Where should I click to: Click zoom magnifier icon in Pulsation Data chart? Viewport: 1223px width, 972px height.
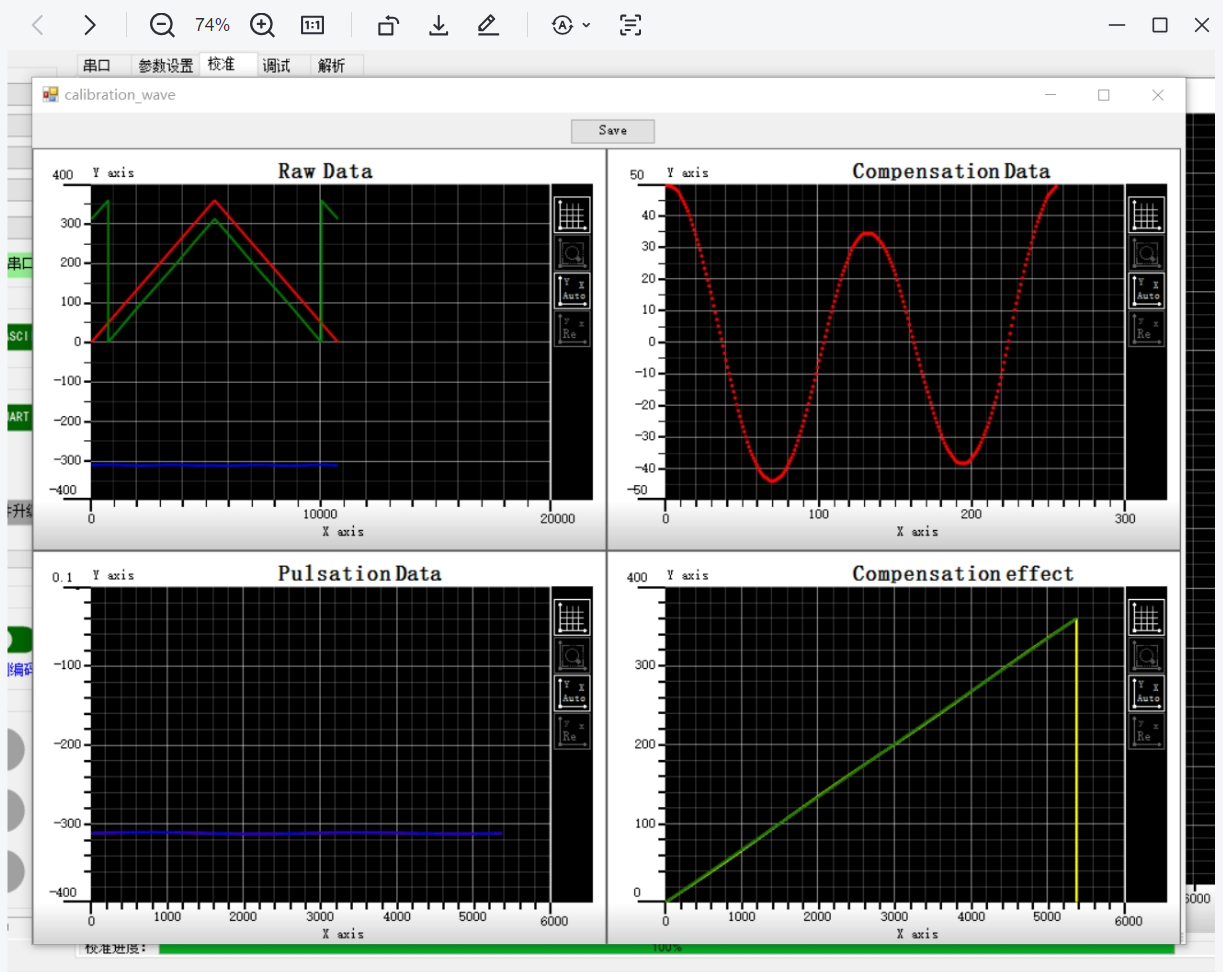(x=572, y=655)
